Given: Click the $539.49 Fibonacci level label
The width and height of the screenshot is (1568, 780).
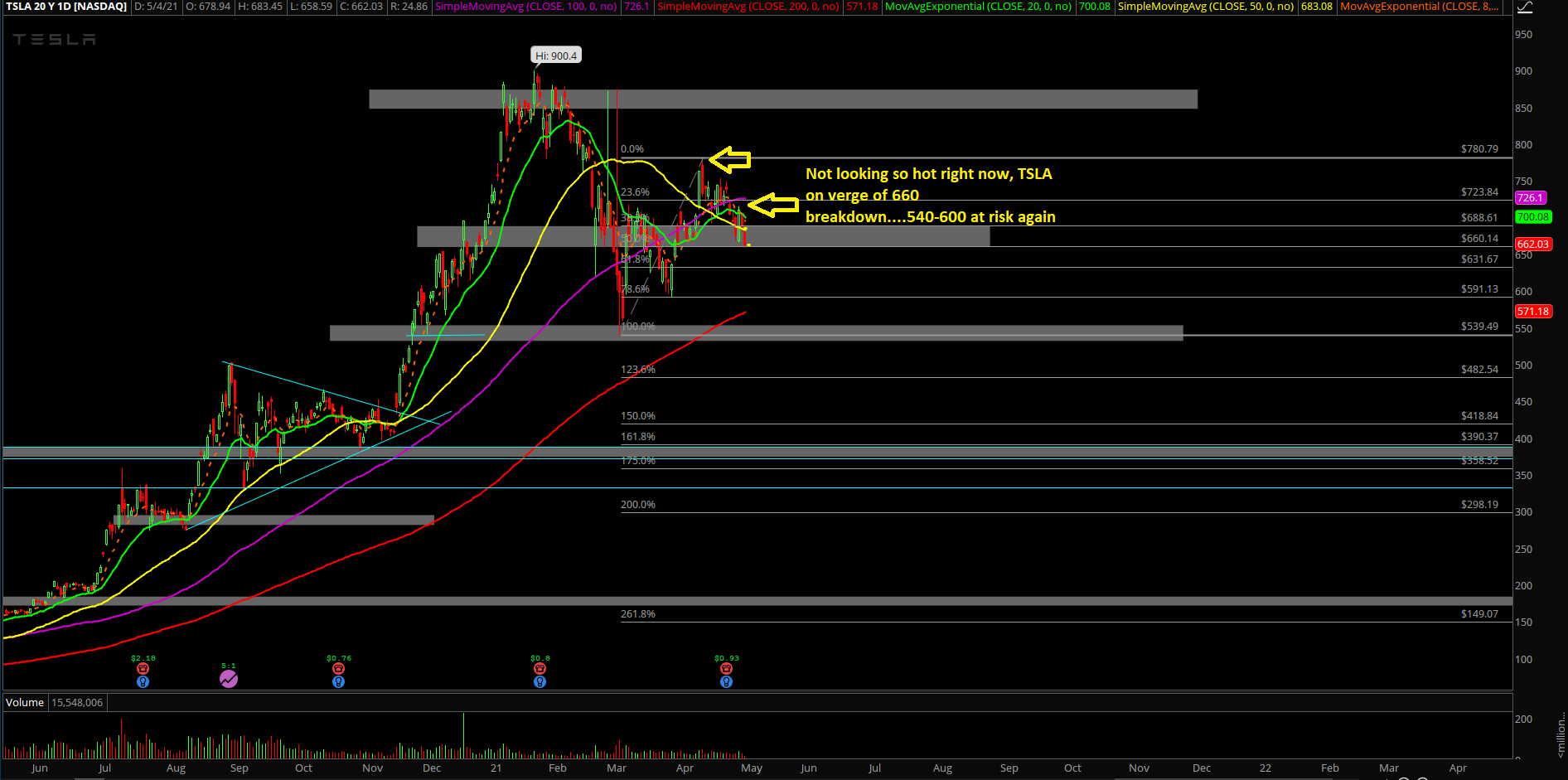Looking at the screenshot, I should 1479,327.
